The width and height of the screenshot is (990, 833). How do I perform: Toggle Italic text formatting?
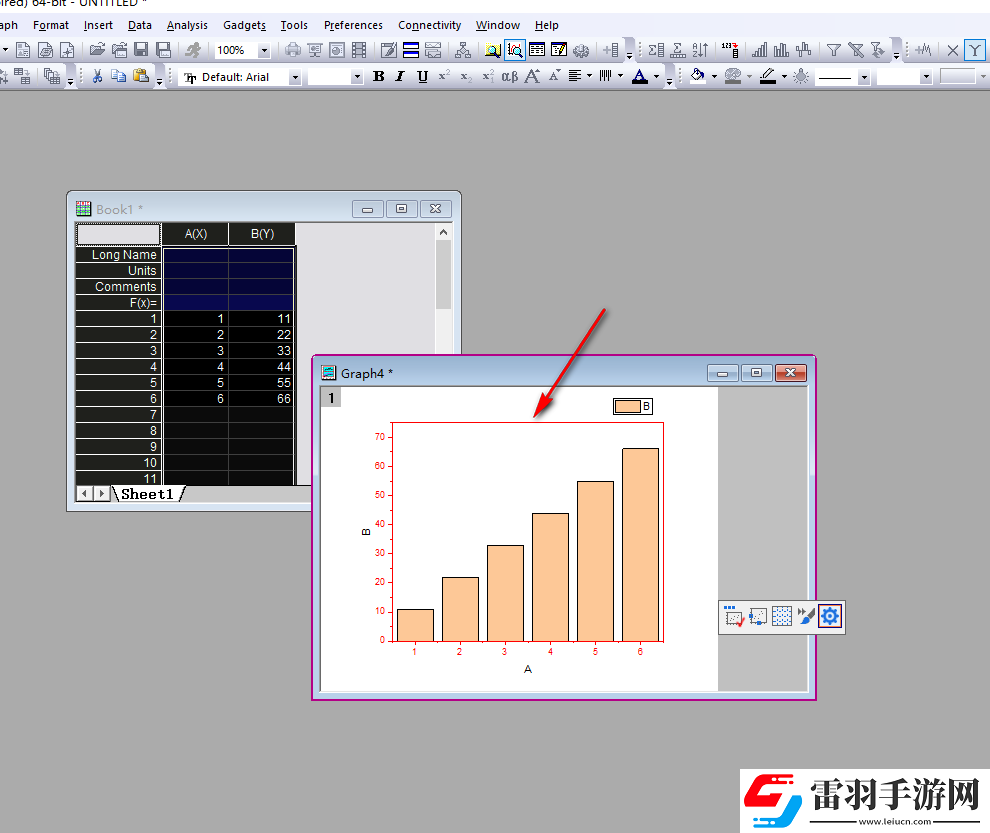(x=400, y=76)
